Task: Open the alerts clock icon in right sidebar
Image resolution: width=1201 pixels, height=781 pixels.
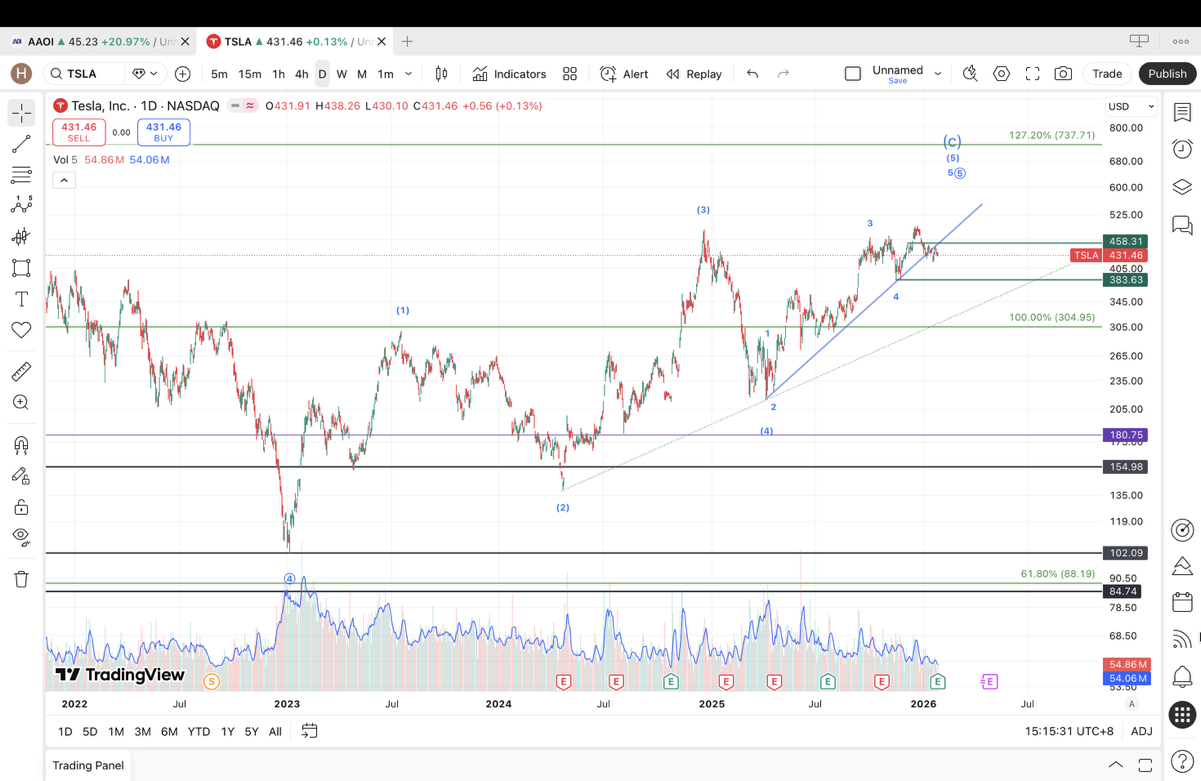Action: pos(1182,149)
